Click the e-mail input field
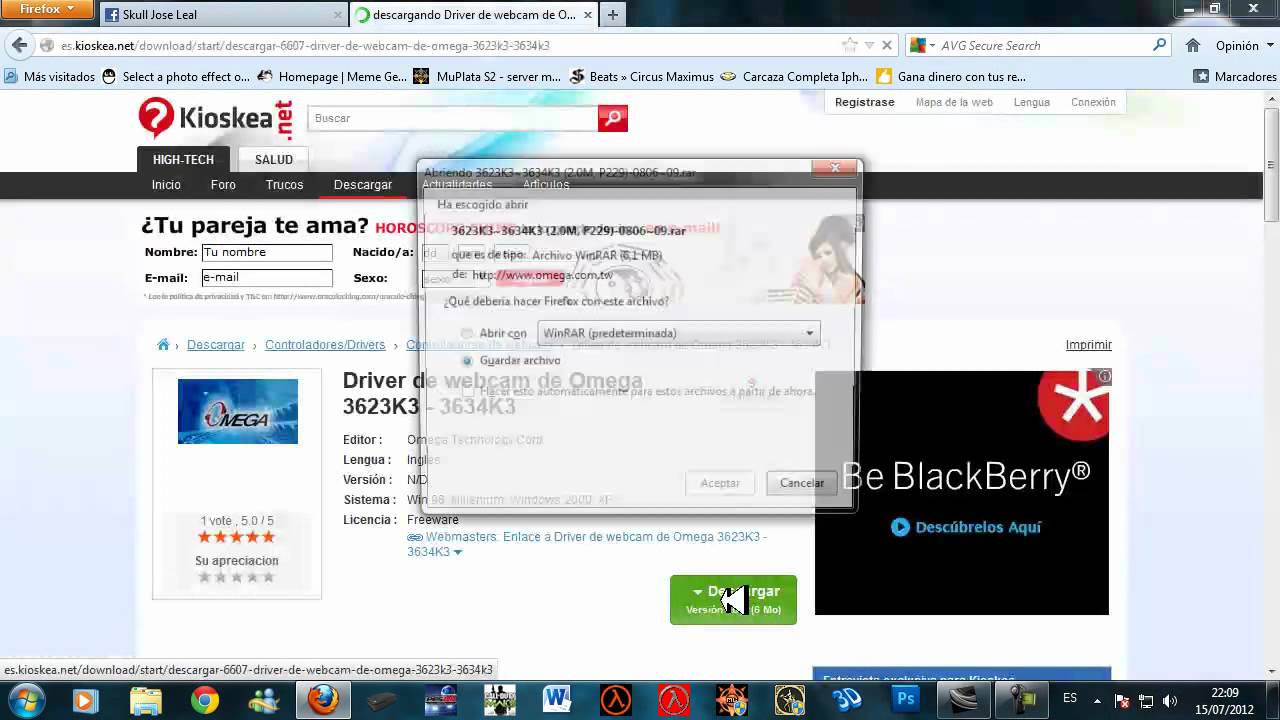This screenshot has width=1280, height=720. coord(267,278)
